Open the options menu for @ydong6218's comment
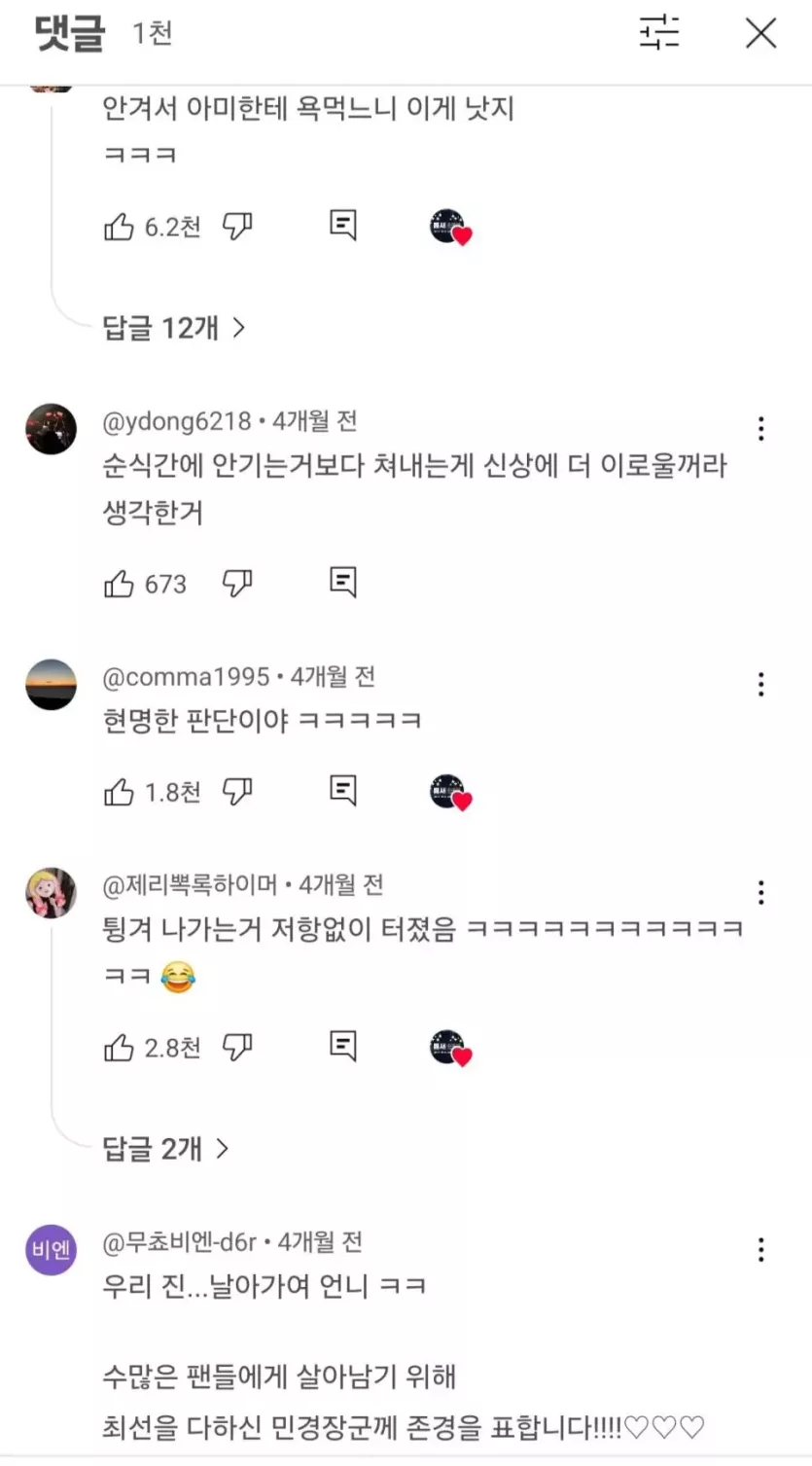 pyautogui.click(x=760, y=429)
